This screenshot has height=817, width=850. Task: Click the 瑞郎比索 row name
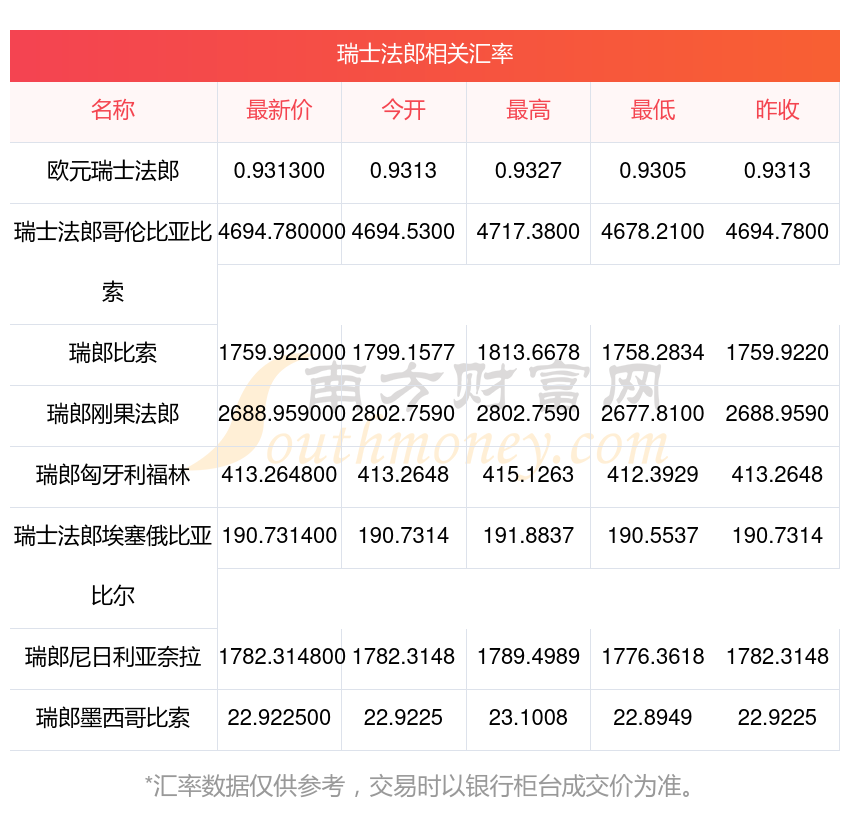click(x=113, y=353)
